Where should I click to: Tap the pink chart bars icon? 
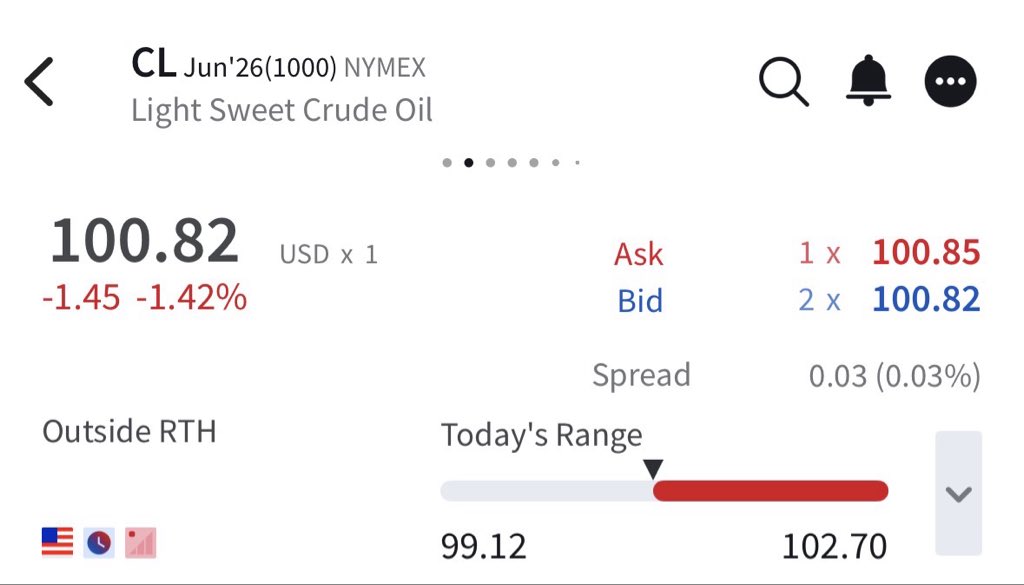click(140, 543)
